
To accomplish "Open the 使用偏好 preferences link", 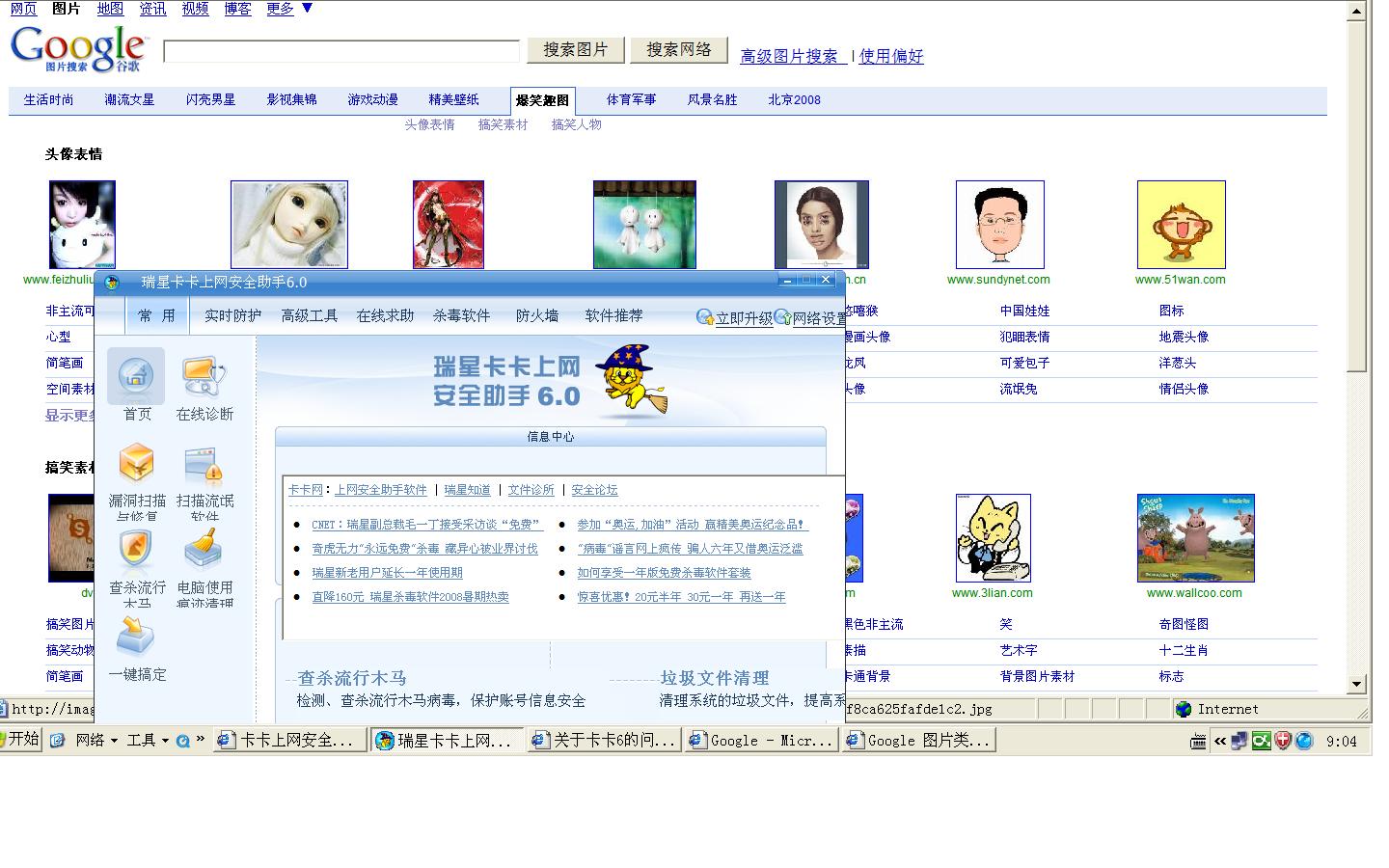I will pos(891,56).
